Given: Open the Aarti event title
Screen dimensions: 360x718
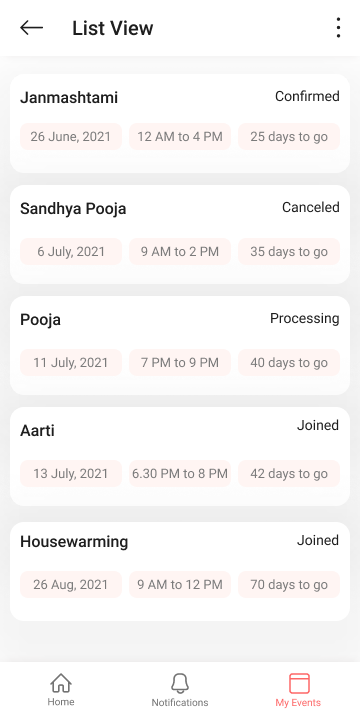Looking at the screenshot, I should click(37, 430).
